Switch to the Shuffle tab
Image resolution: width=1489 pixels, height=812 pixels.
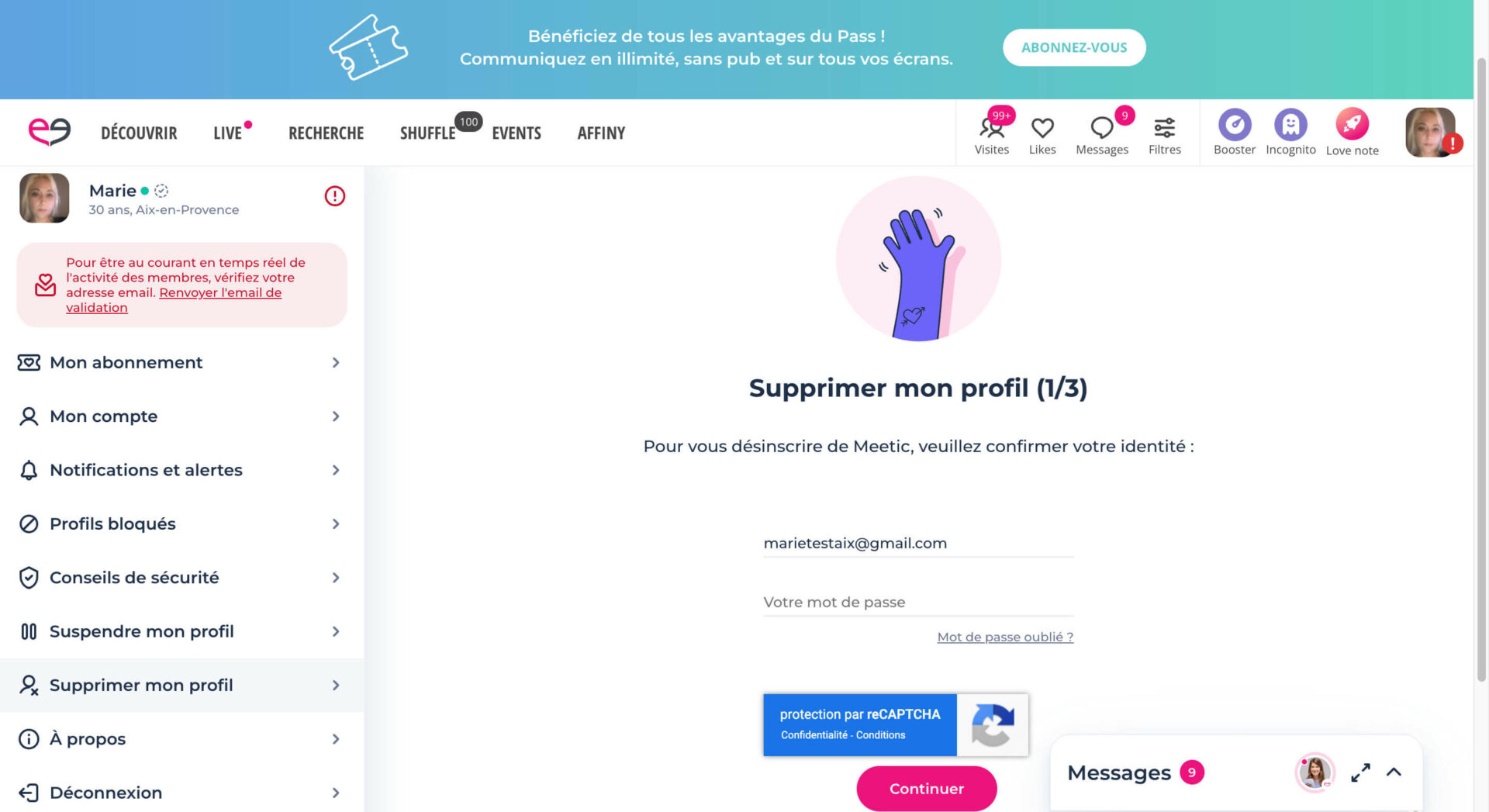(x=427, y=133)
